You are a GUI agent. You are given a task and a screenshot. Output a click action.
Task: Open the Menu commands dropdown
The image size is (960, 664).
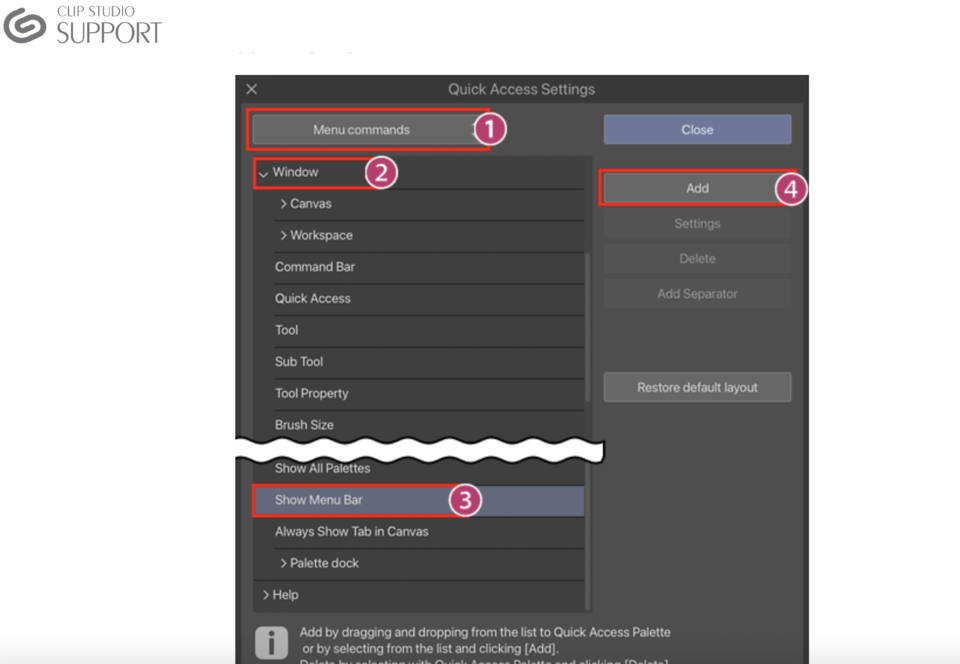[x=368, y=130]
